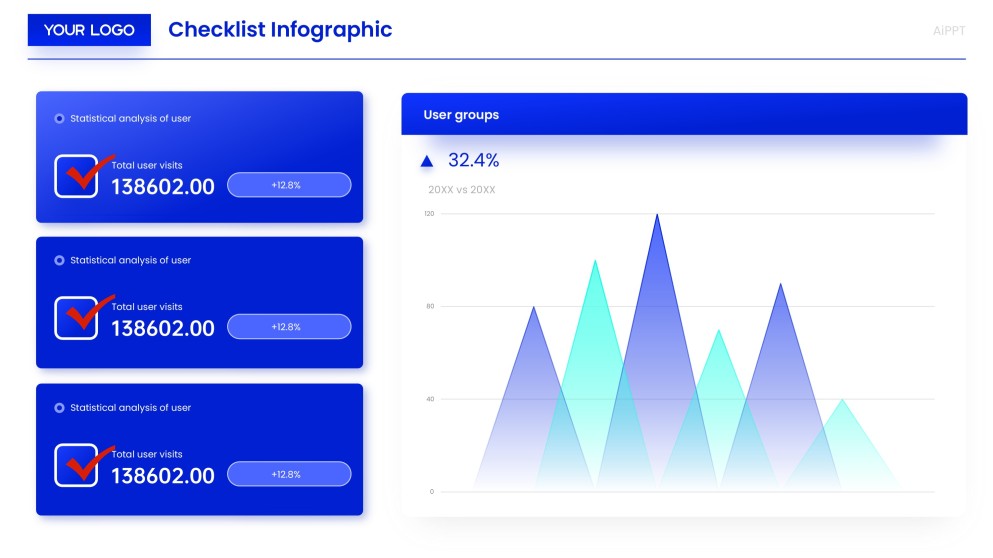Click the upward triangle icon beside 32.4%
The width and height of the screenshot is (993, 558).
coord(427,162)
